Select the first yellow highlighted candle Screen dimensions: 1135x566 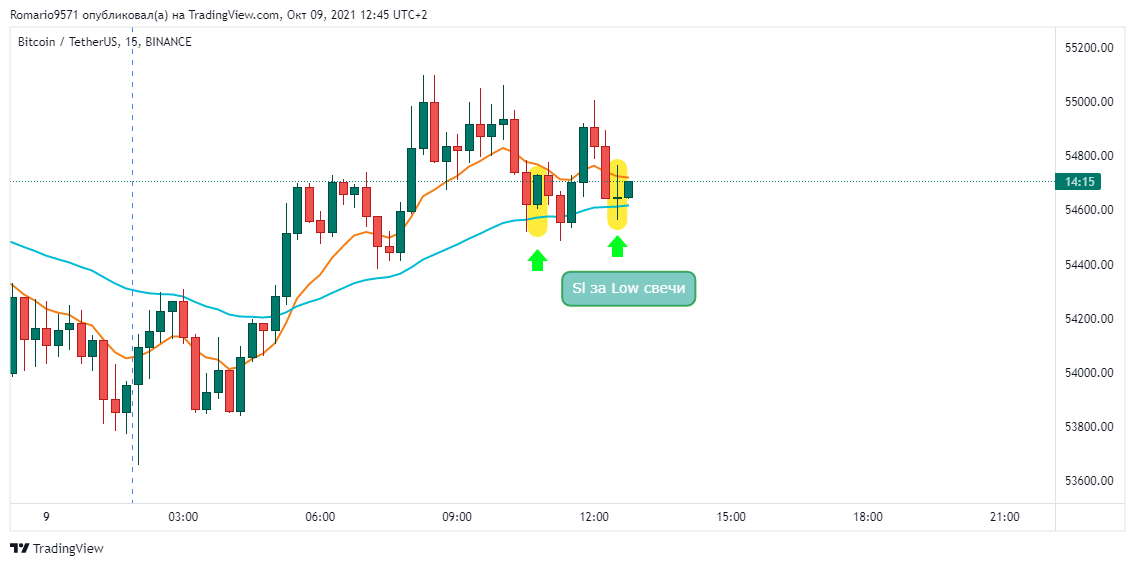pyautogui.click(x=537, y=200)
